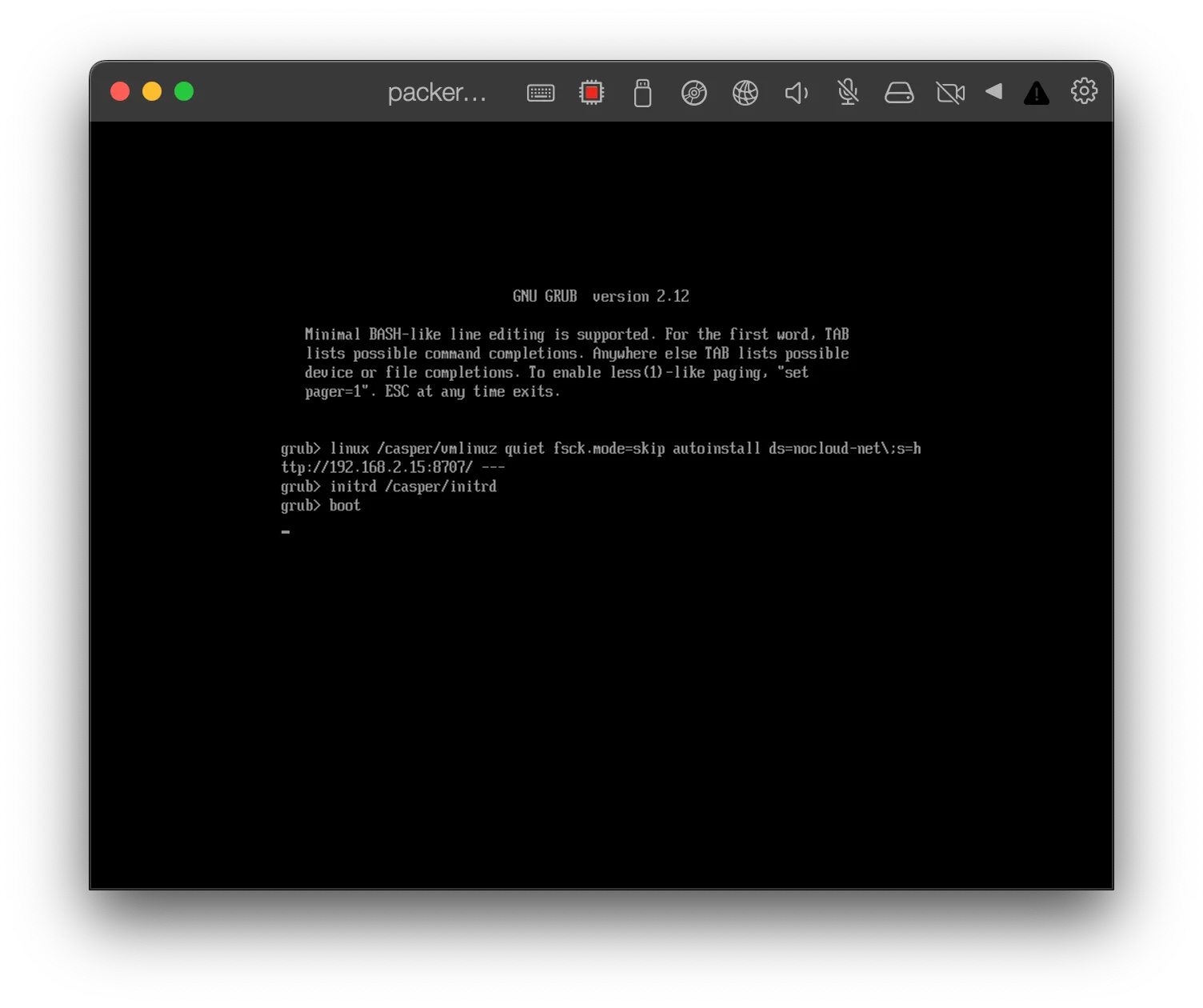
Task: Click the CPU status indicator icon
Action: (x=591, y=92)
